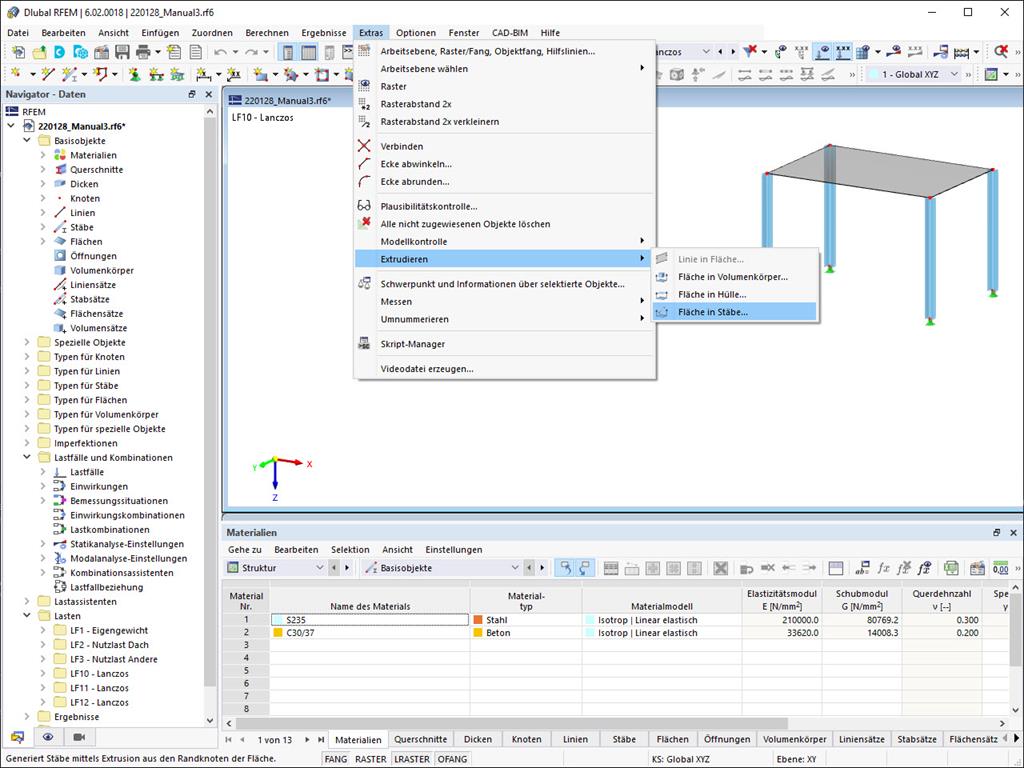Viewport: 1024px width, 768px height.
Task: Click the new nodal support icon
Action: point(135,74)
